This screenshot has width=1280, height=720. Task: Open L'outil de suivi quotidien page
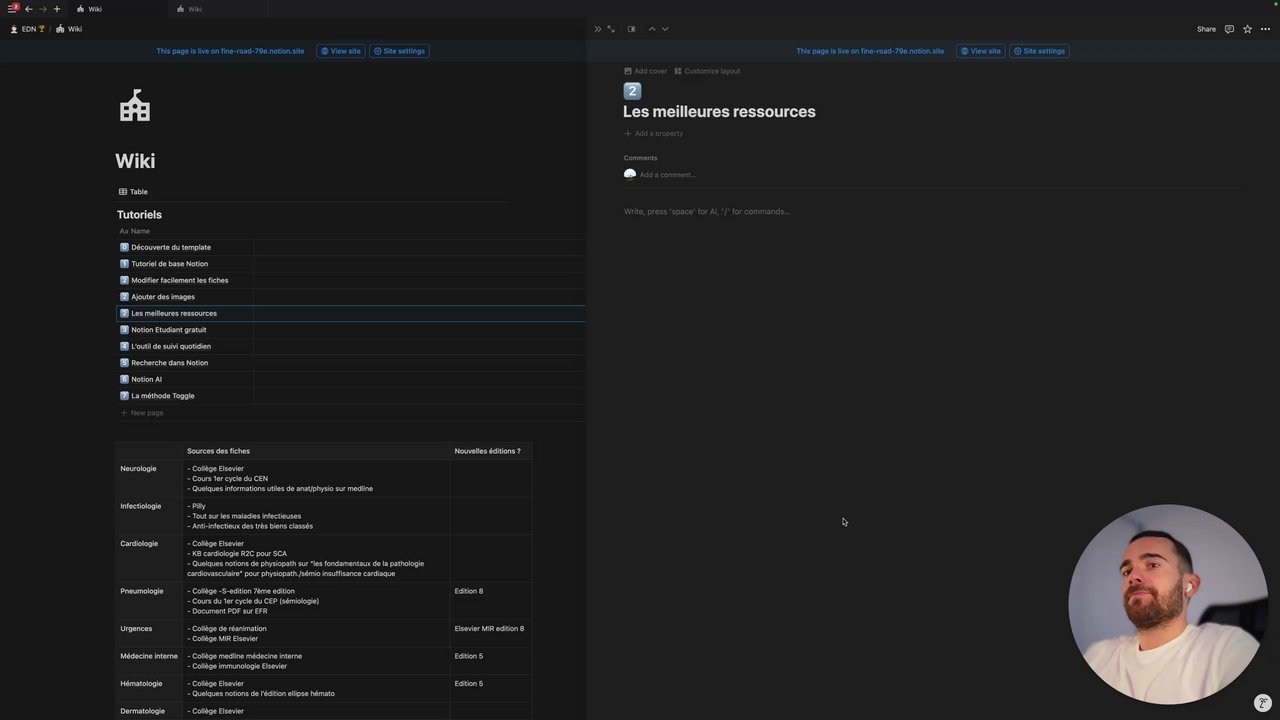click(x=171, y=346)
